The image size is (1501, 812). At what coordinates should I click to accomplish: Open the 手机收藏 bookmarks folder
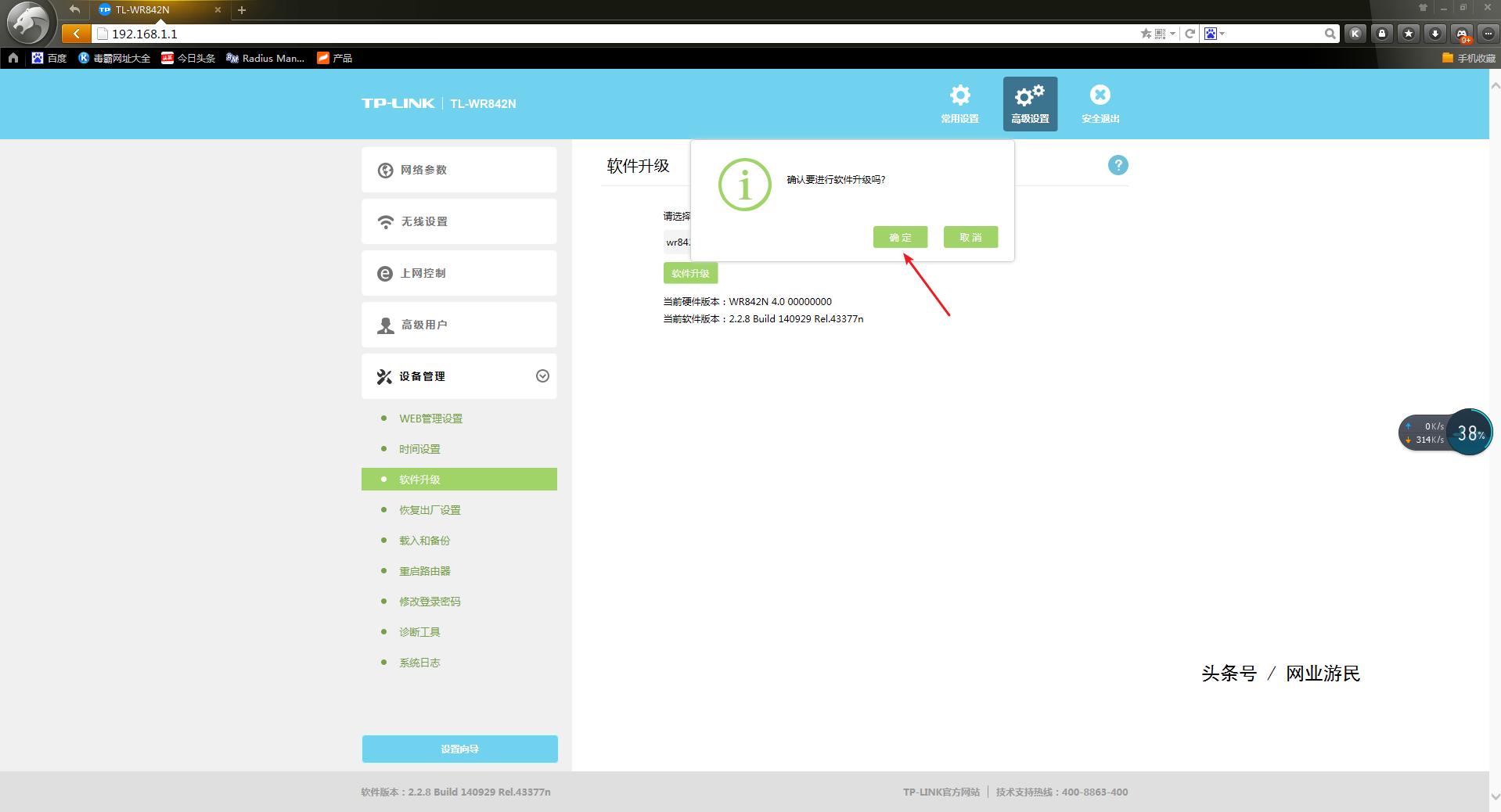[1468, 58]
